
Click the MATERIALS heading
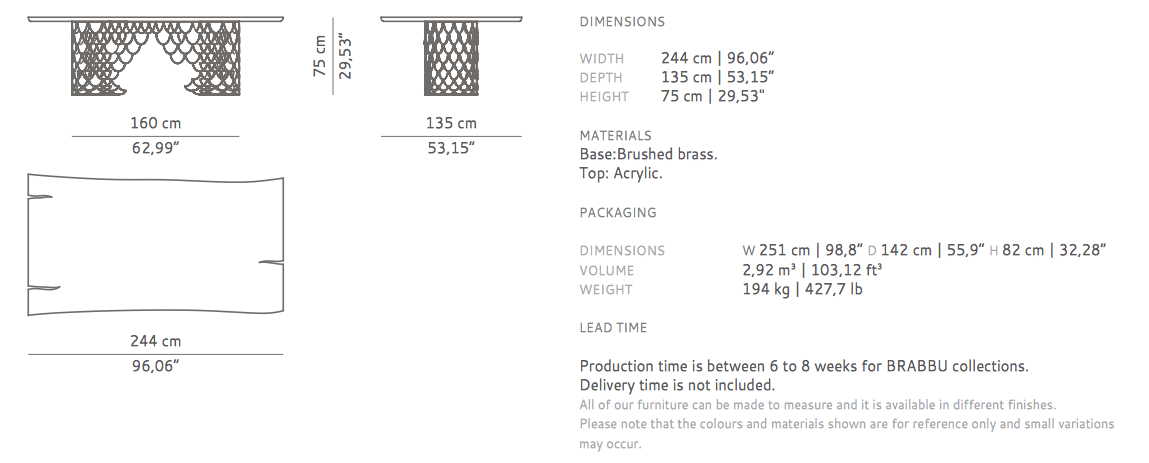[616, 136]
